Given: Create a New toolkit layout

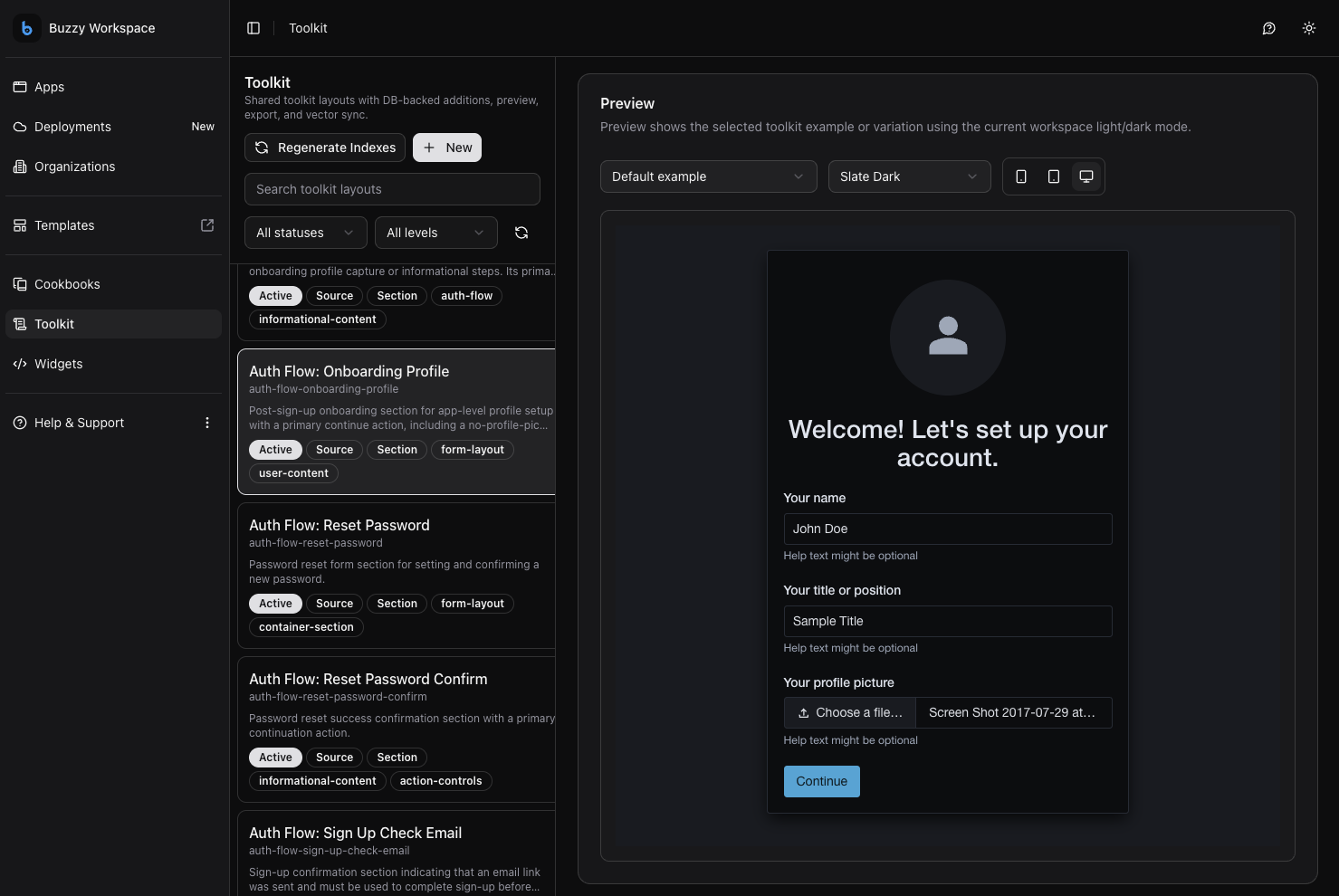Looking at the screenshot, I should [x=447, y=148].
